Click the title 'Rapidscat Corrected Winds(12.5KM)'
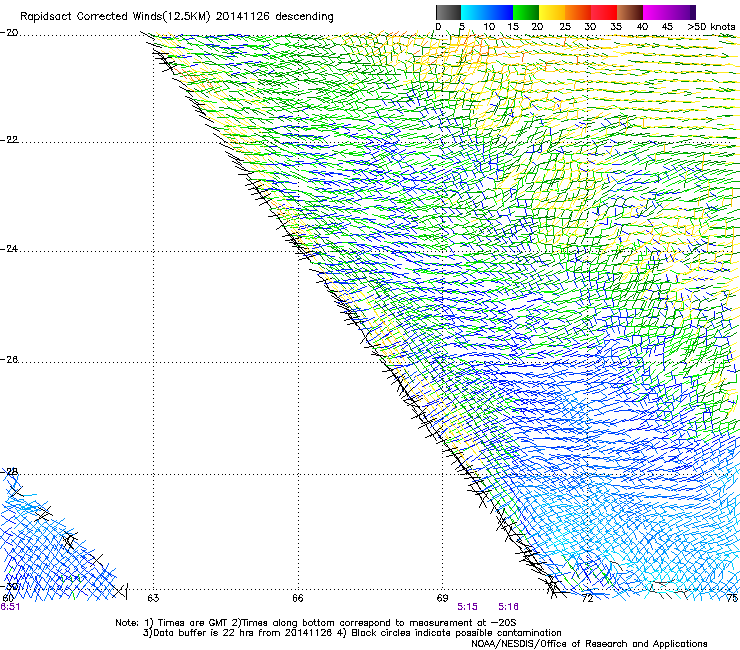 point(115,17)
